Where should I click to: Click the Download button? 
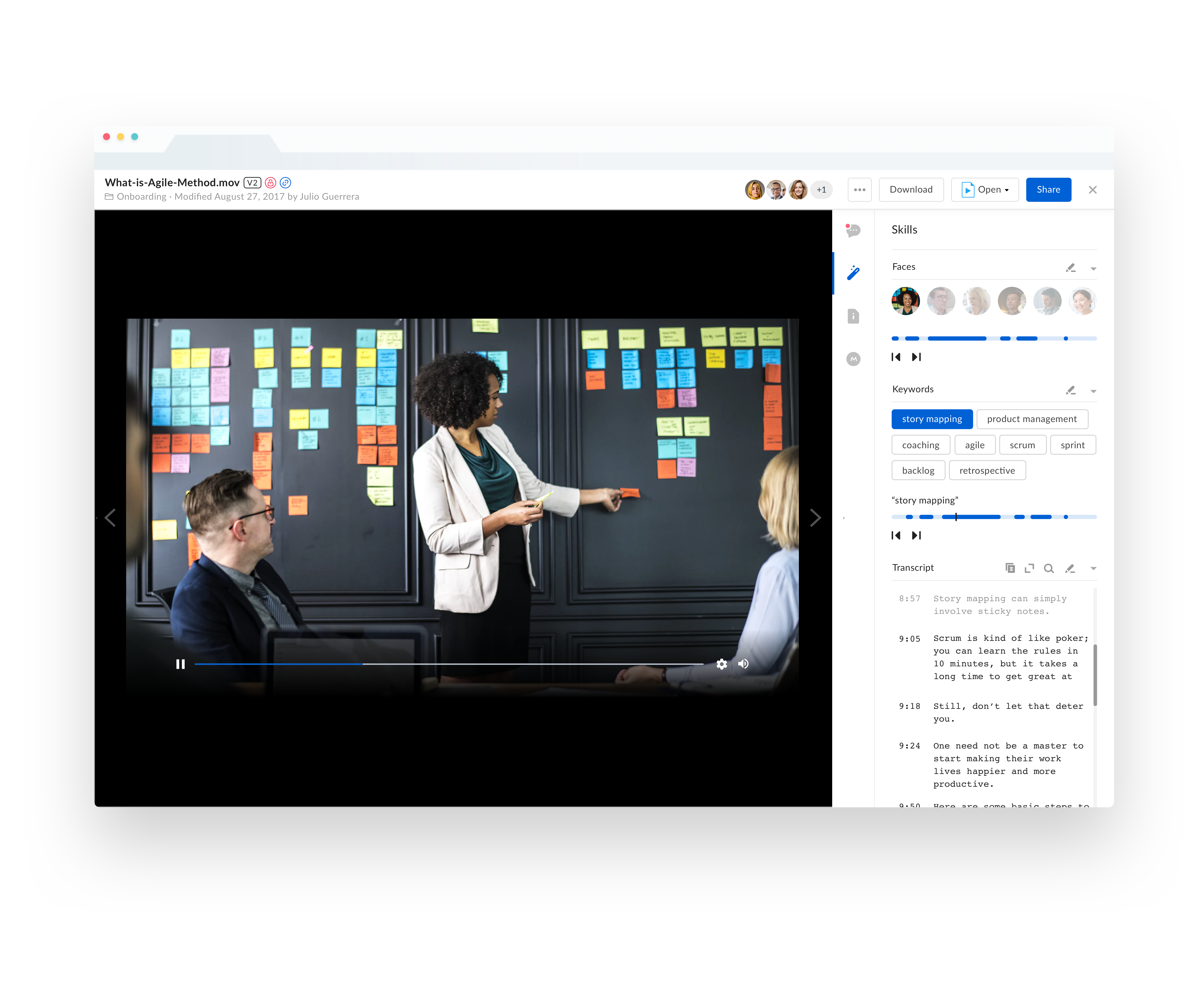coord(911,189)
